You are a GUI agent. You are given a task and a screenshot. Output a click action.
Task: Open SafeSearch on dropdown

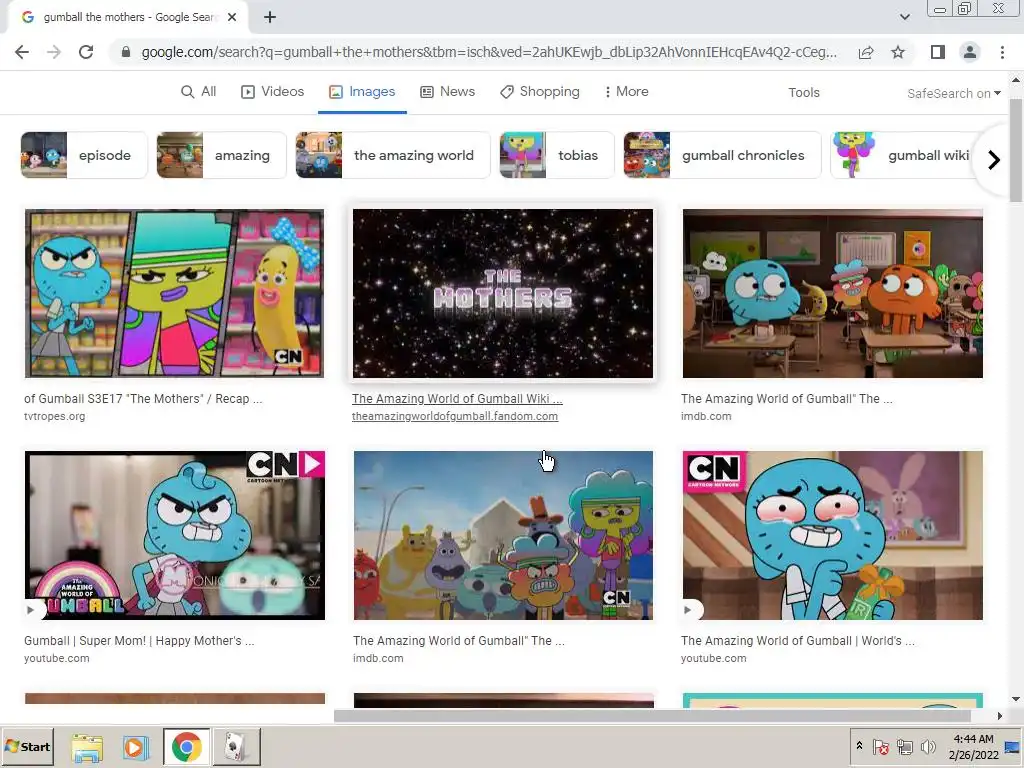tap(954, 93)
